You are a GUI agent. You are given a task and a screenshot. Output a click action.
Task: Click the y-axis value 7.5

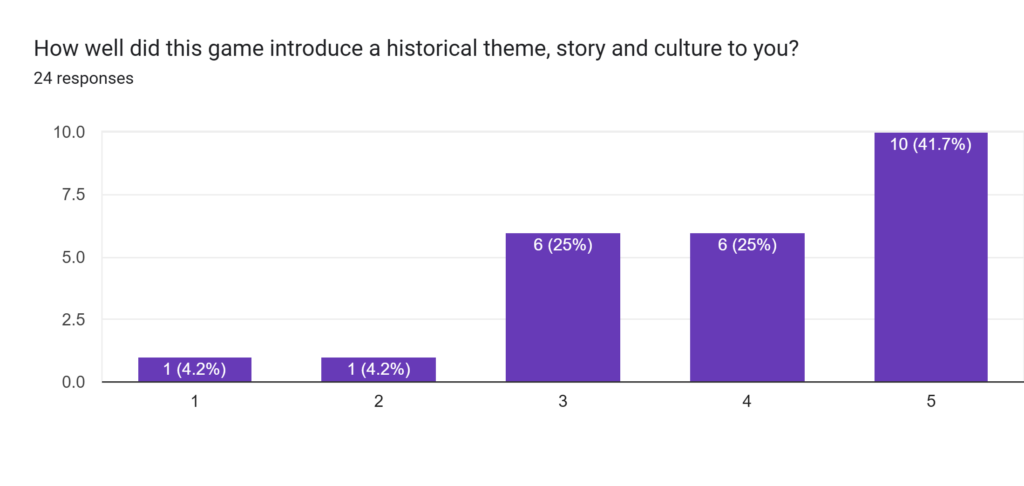(x=74, y=195)
